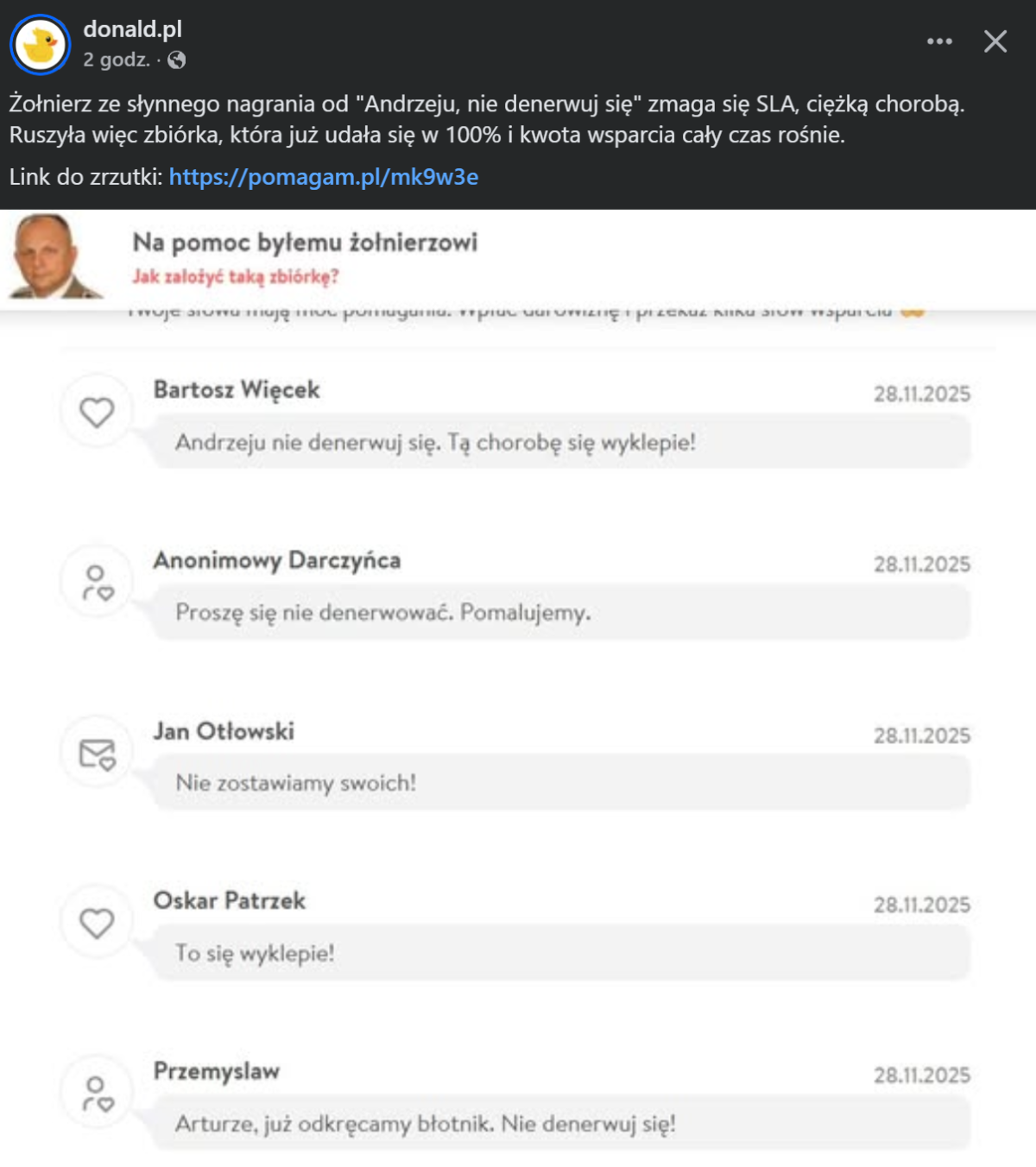This screenshot has height=1167, width=1036.
Task: Open the pomagam.pl/mk9w3e fundraiser link
Action: (x=323, y=177)
